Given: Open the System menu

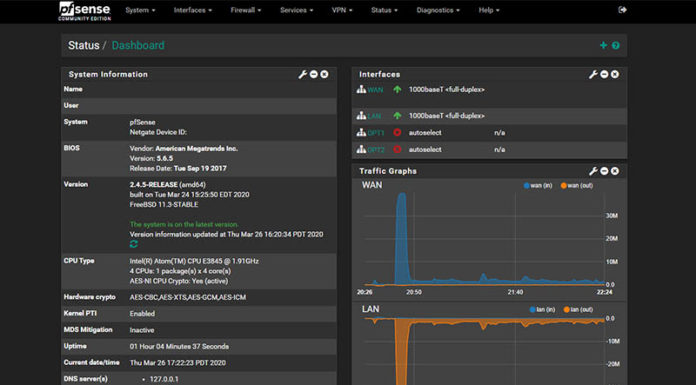Looking at the screenshot, I should click(x=140, y=10).
